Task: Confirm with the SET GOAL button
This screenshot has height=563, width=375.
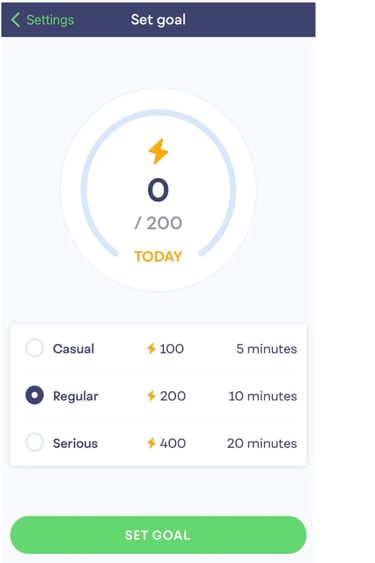Action: tap(158, 535)
